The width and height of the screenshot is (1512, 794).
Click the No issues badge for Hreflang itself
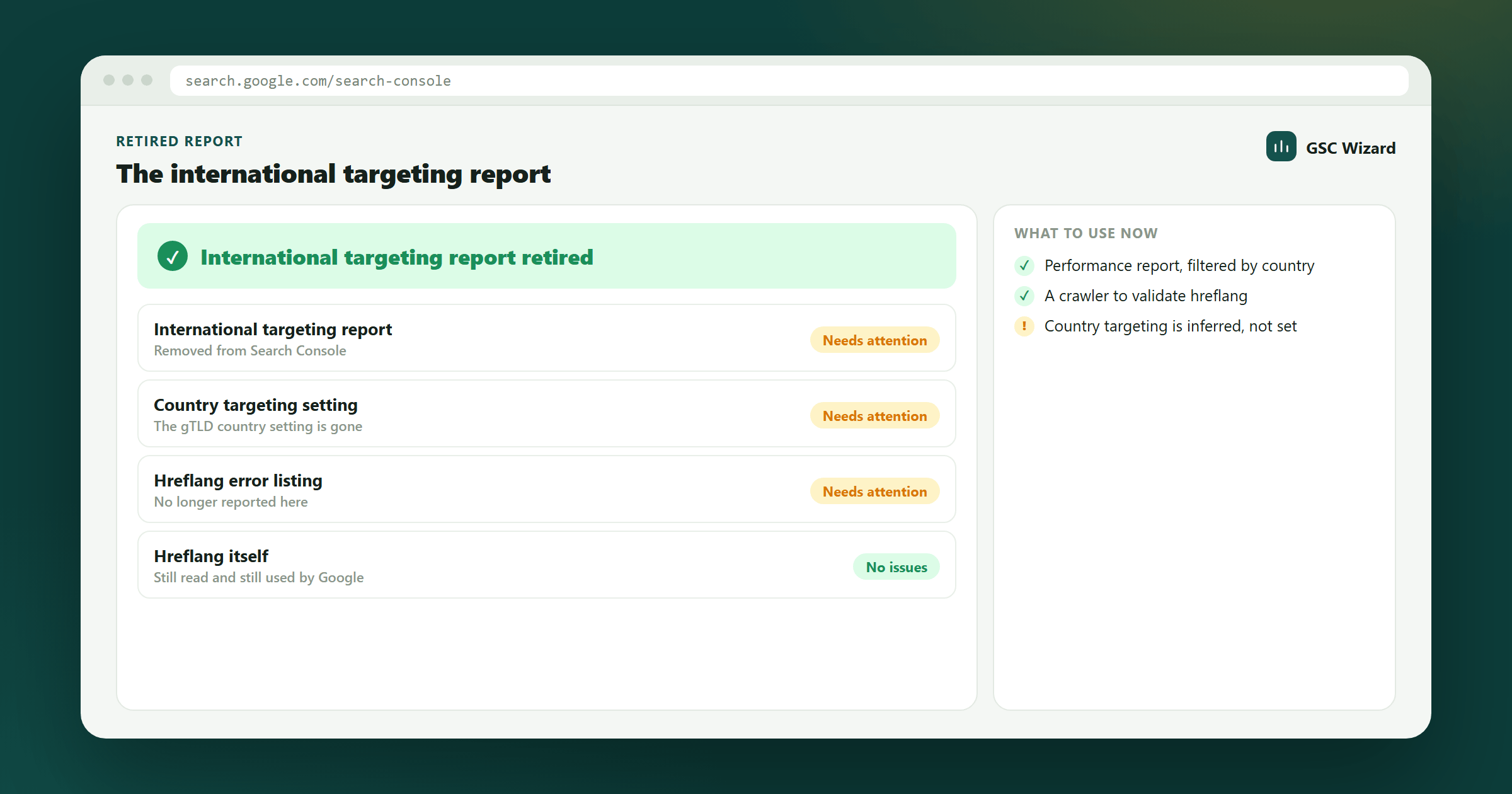tap(896, 567)
